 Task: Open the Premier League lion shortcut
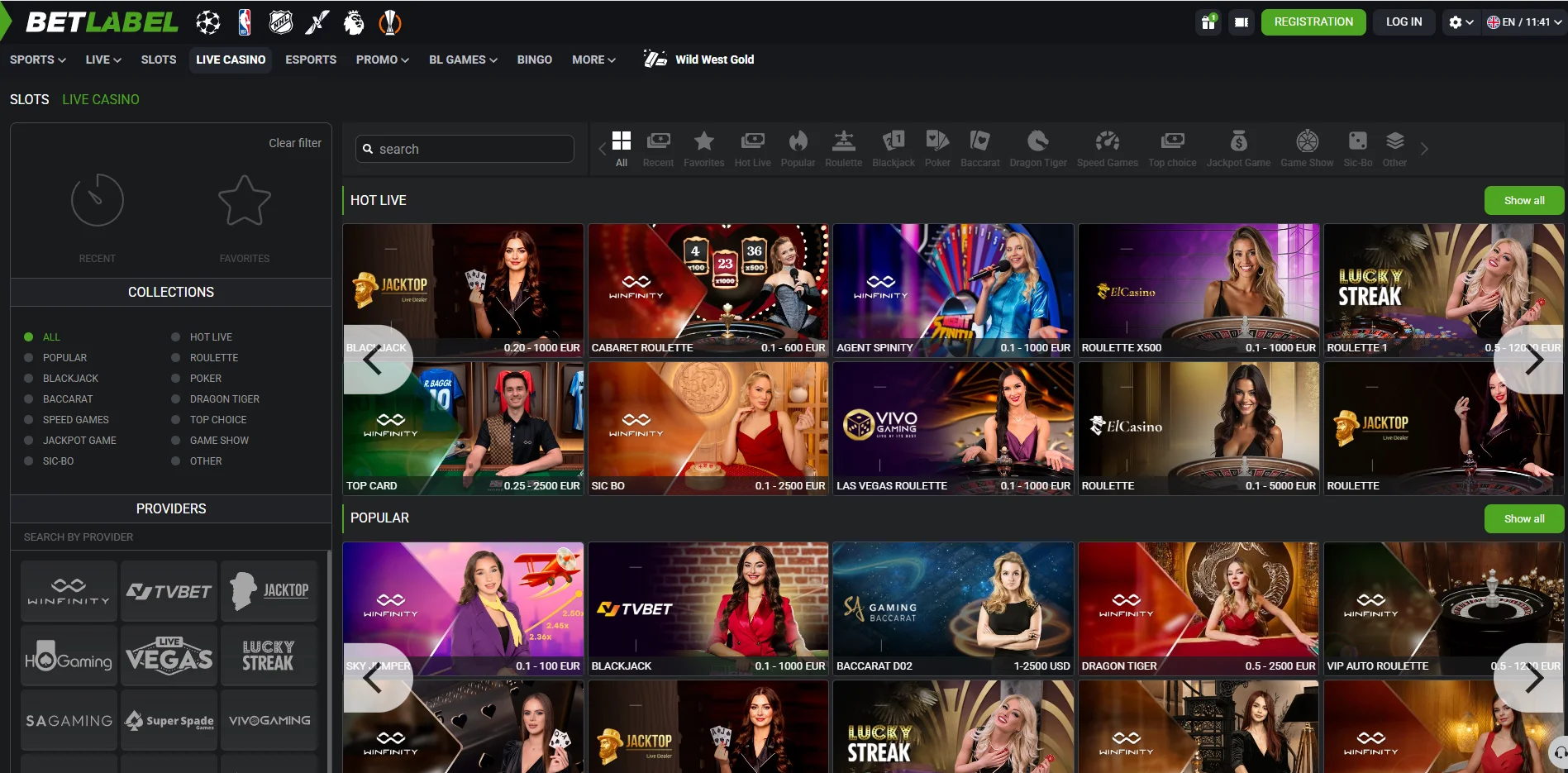pyautogui.click(x=354, y=22)
